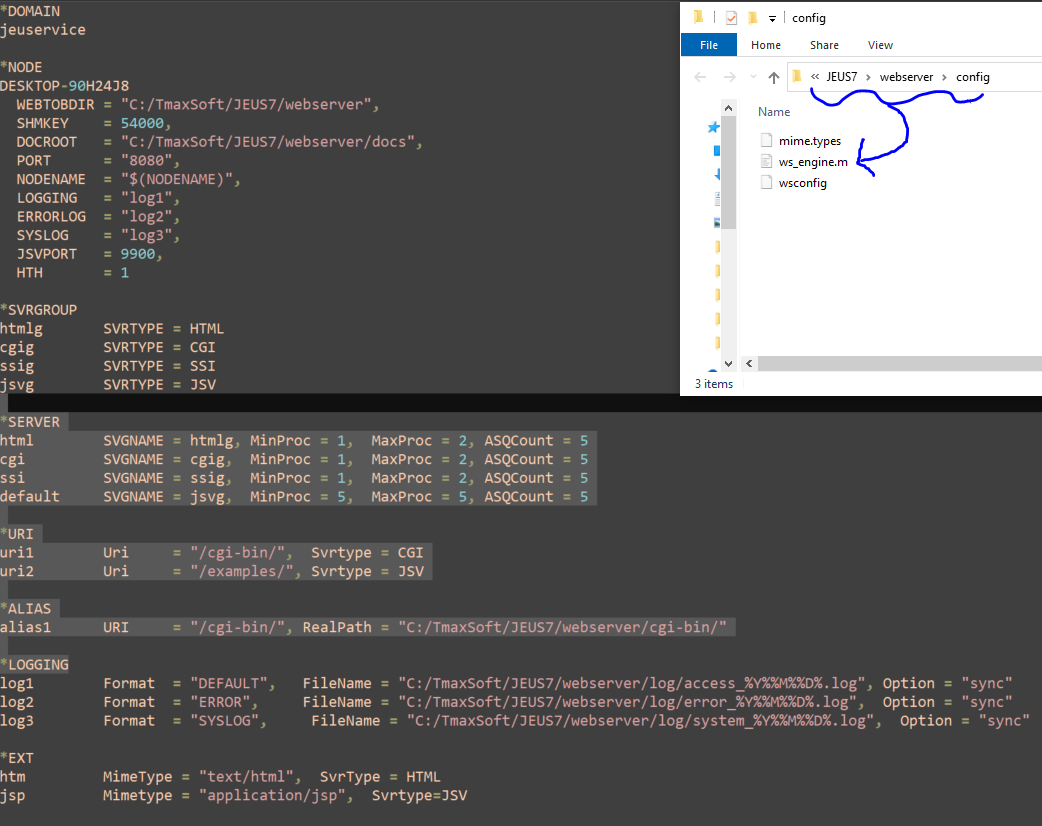Click the DOCROOT path value

268,142
